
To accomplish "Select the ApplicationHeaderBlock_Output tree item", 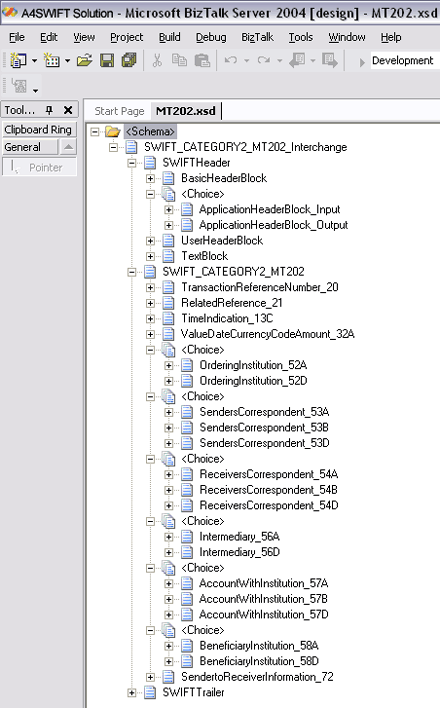I will [273, 225].
